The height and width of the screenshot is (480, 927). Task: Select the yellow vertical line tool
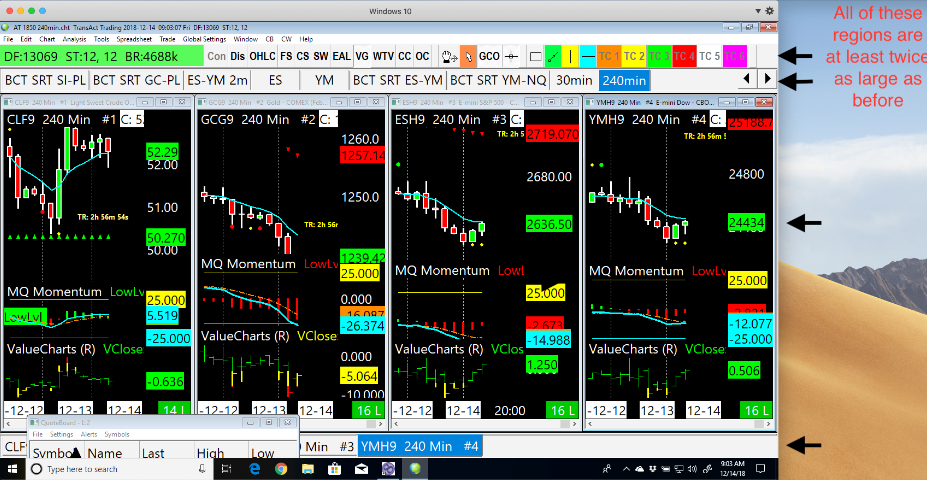coord(571,57)
